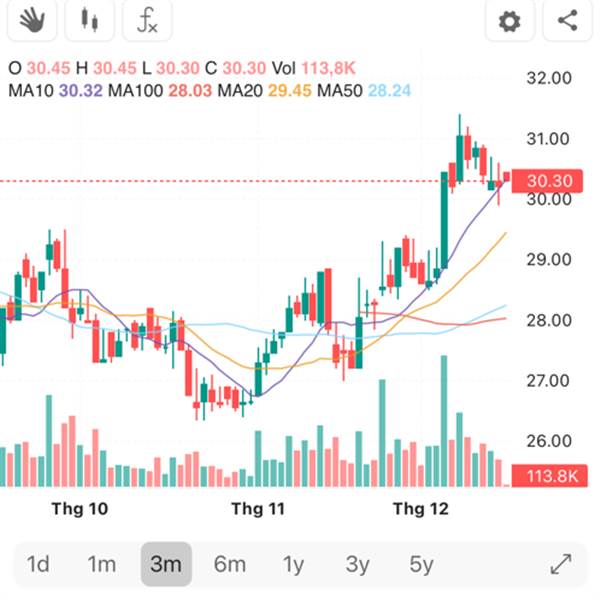
Task: Select the active 3m timeframe
Action: 166,564
